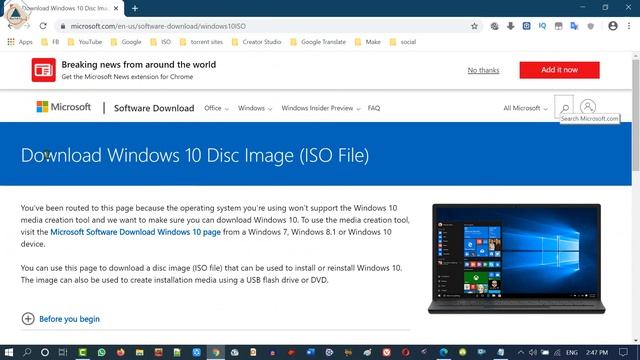Viewport: 640px width, 360px height.
Task: Open the IQ extension in Chrome toolbar
Action: click(542, 26)
